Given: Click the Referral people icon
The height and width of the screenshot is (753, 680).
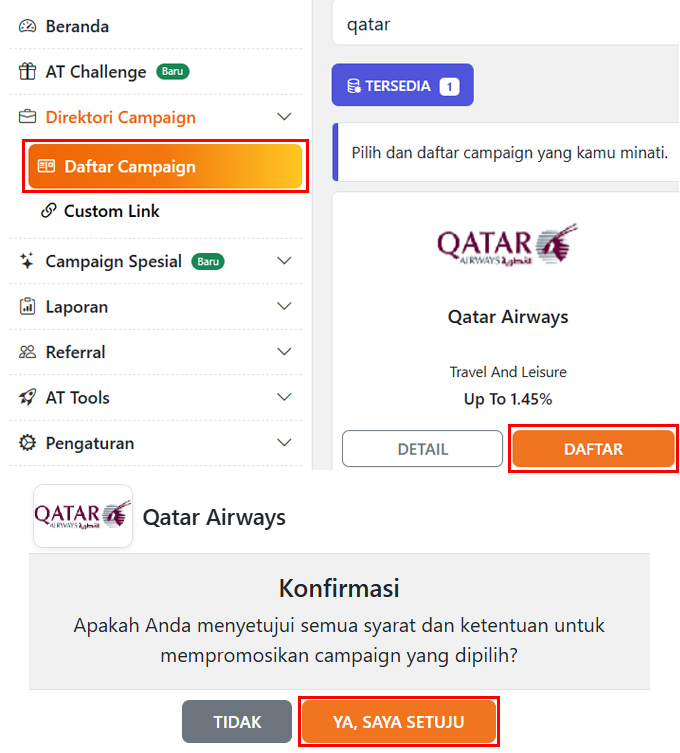Looking at the screenshot, I should click(27, 352).
